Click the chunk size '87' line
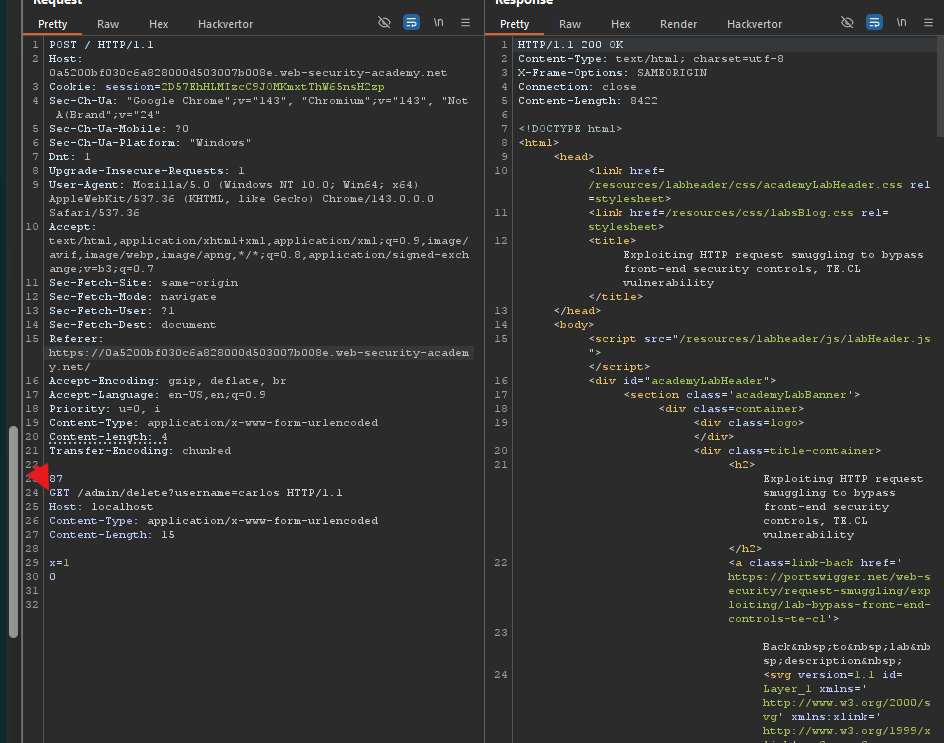The height and width of the screenshot is (743, 944). (x=56, y=479)
